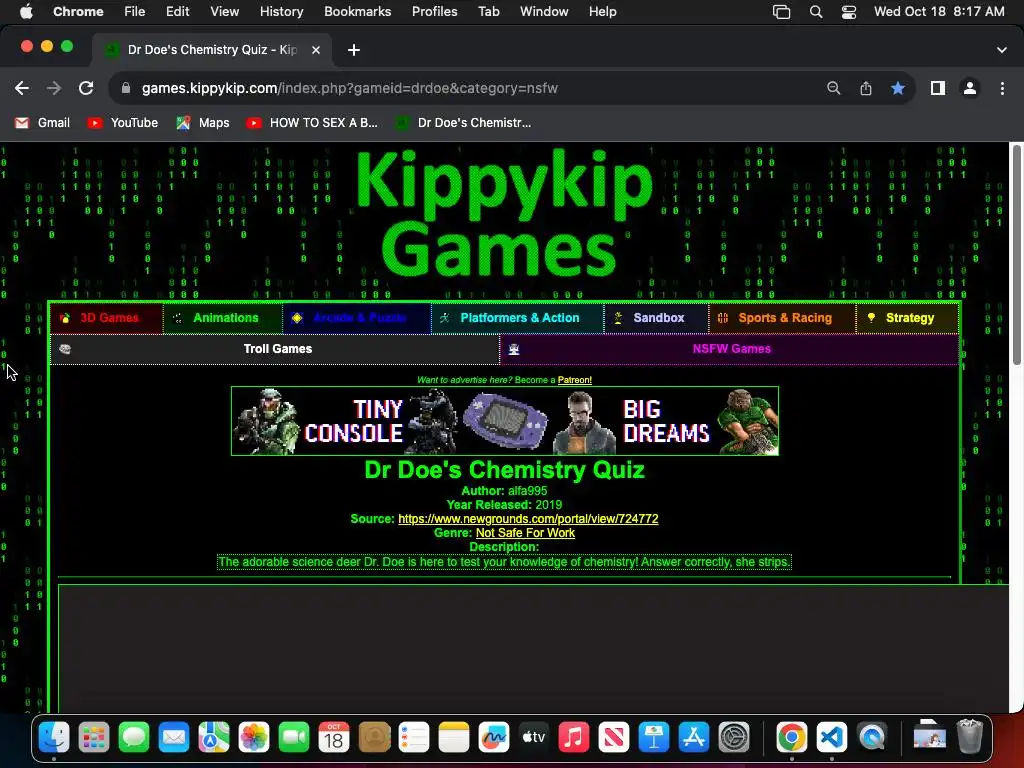Viewport: 1024px width, 768px height.
Task: Open Chrome three-dot menu
Action: (1002, 88)
